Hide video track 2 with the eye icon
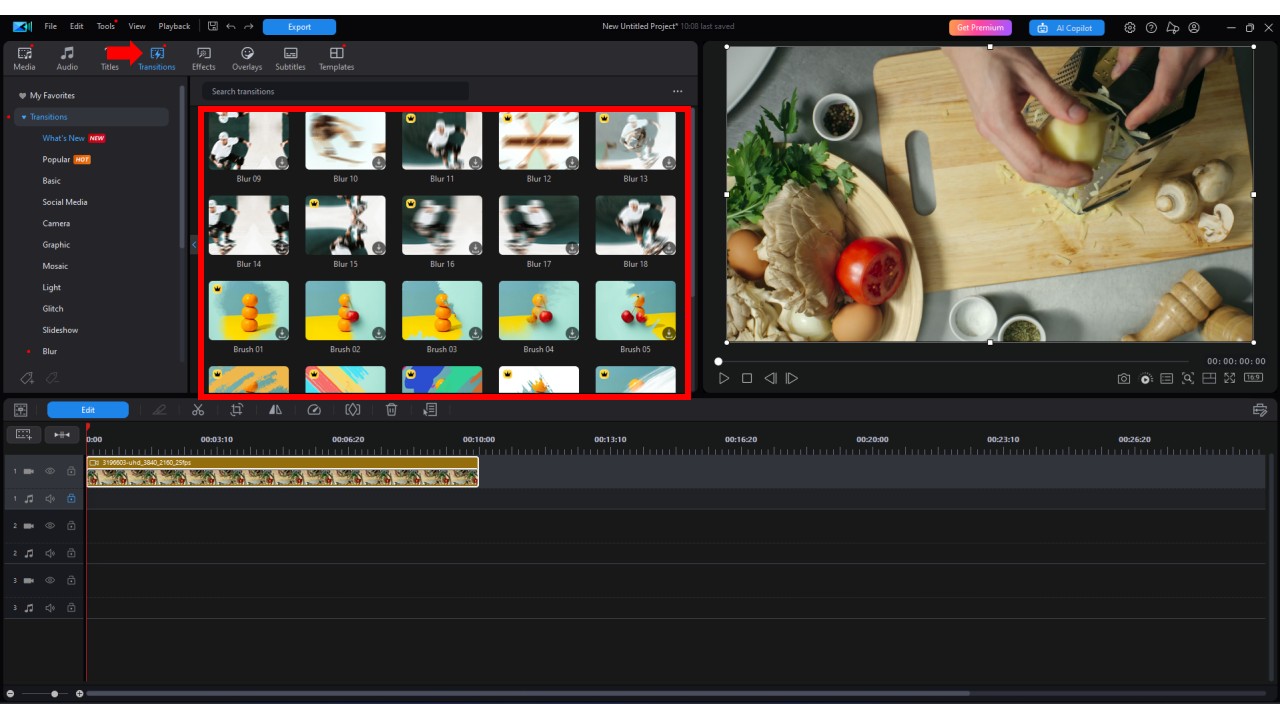 50,525
